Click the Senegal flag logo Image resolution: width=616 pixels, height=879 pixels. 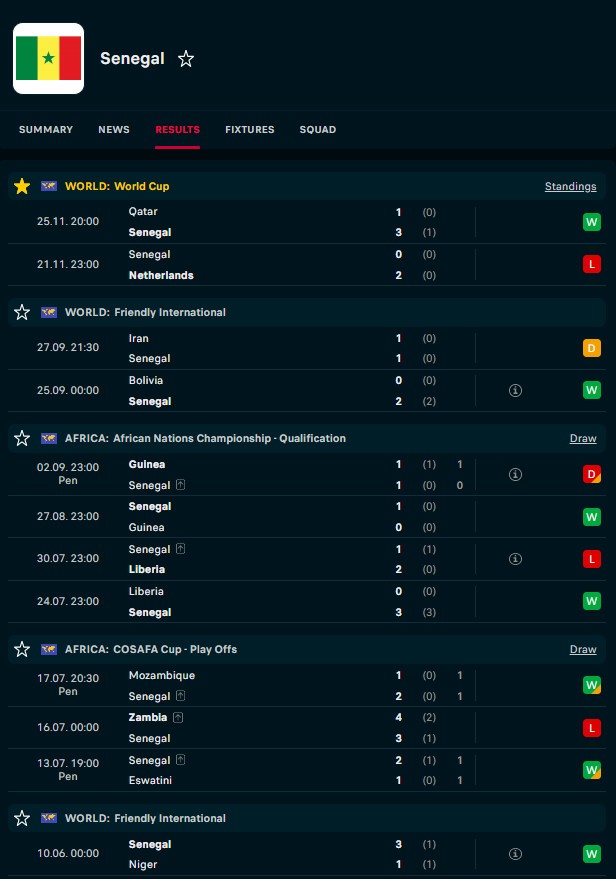pyautogui.click(x=49, y=58)
